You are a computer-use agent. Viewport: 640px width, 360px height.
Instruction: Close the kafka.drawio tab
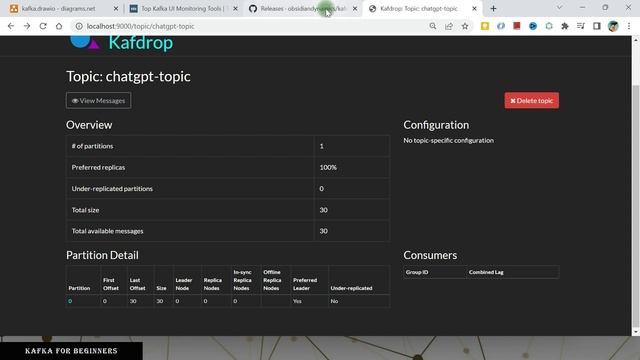pyautogui.click(x=116, y=9)
